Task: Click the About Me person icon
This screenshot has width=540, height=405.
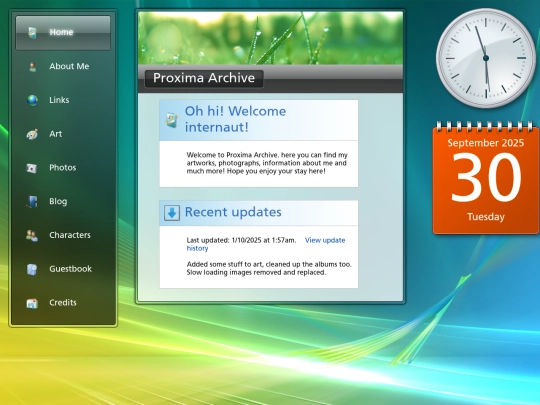Action: point(32,66)
